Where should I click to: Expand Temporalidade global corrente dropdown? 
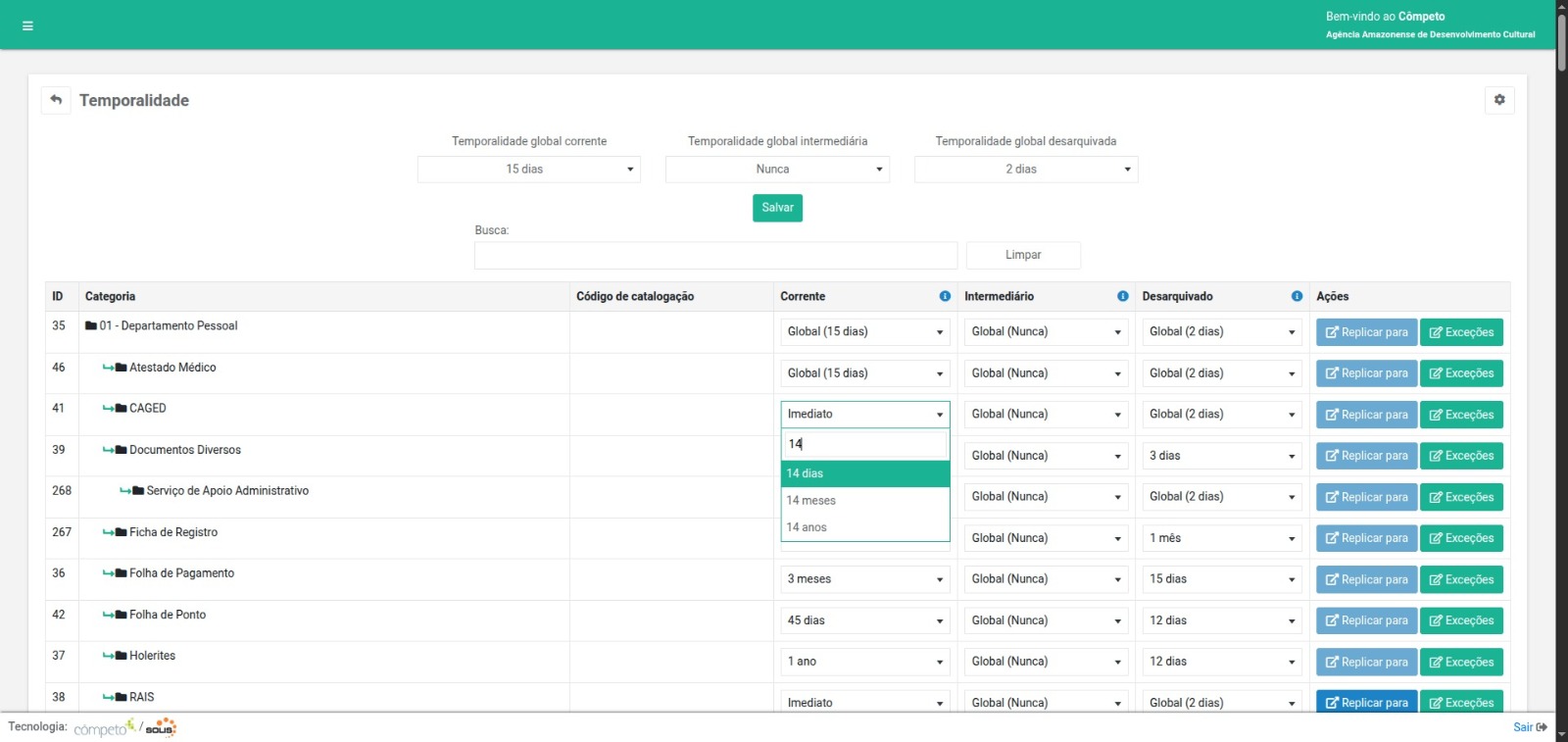[528, 170]
